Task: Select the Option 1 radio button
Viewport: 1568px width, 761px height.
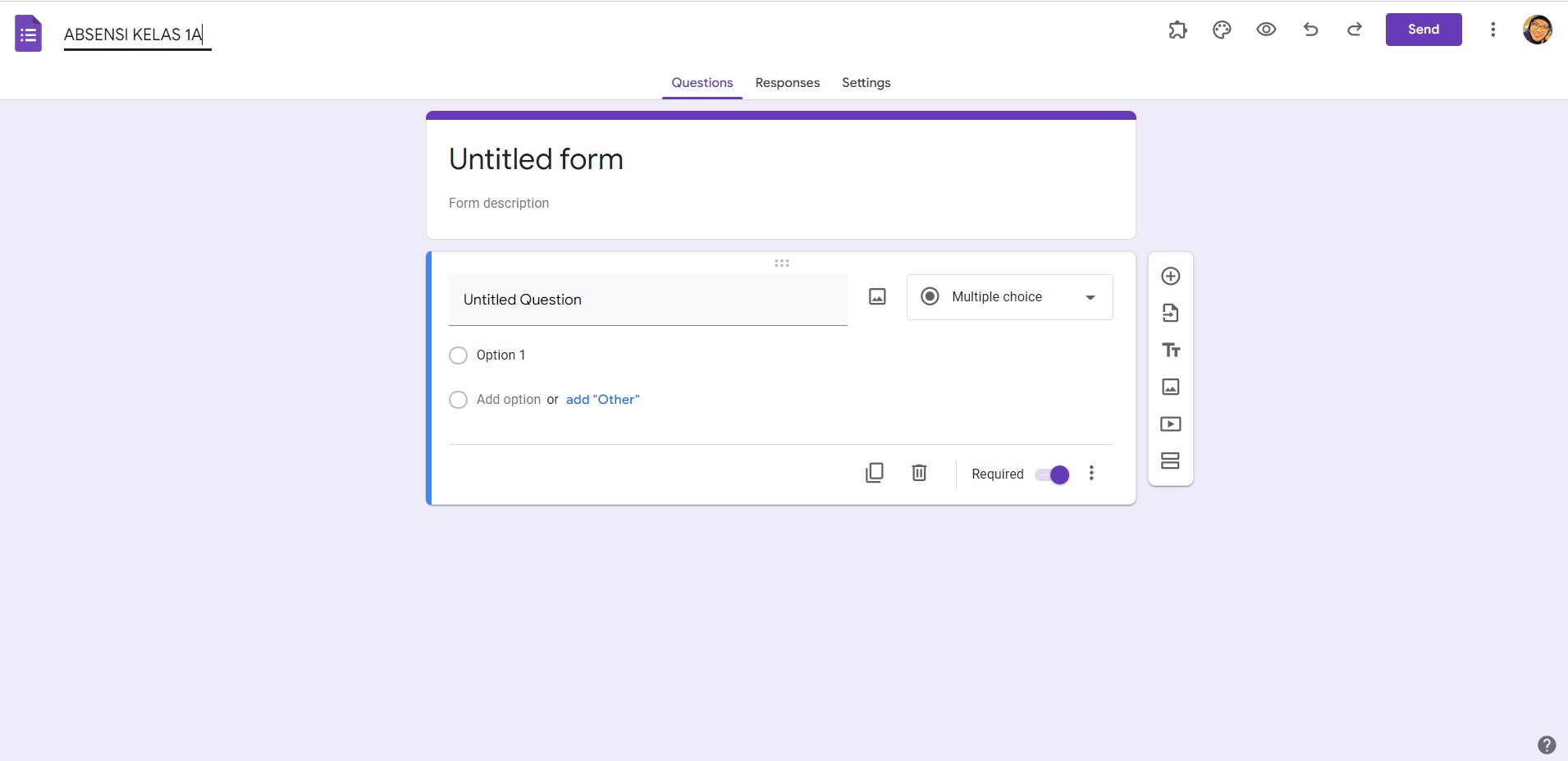Action: [x=458, y=355]
